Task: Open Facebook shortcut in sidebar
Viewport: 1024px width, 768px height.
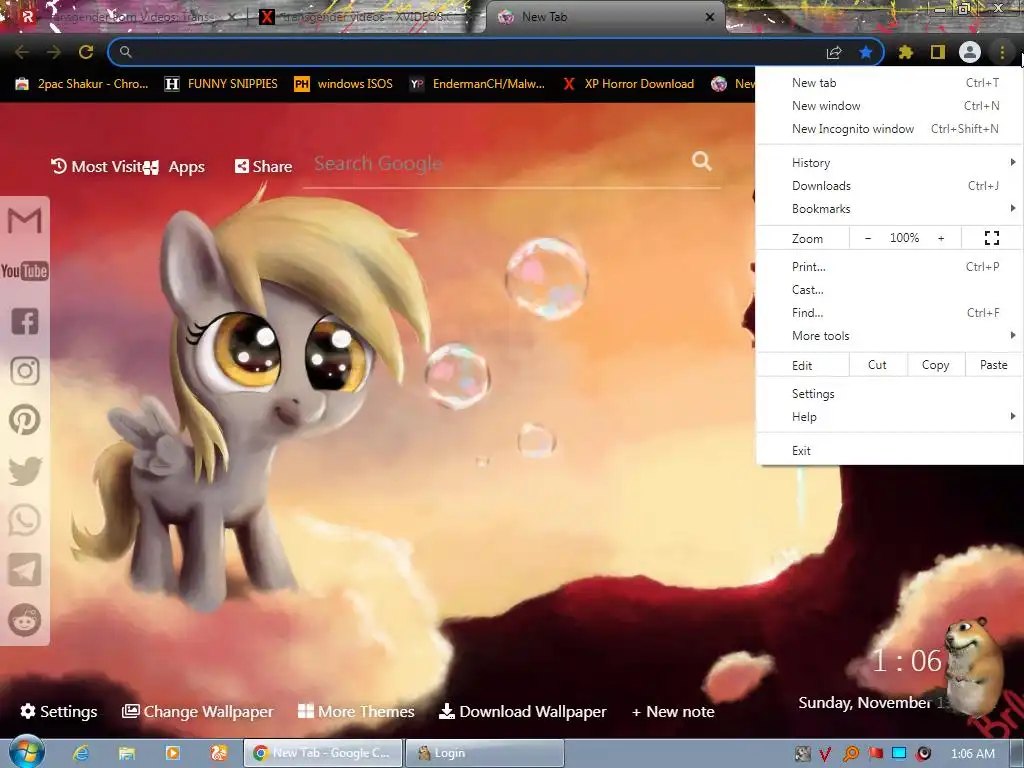Action: click(25, 321)
